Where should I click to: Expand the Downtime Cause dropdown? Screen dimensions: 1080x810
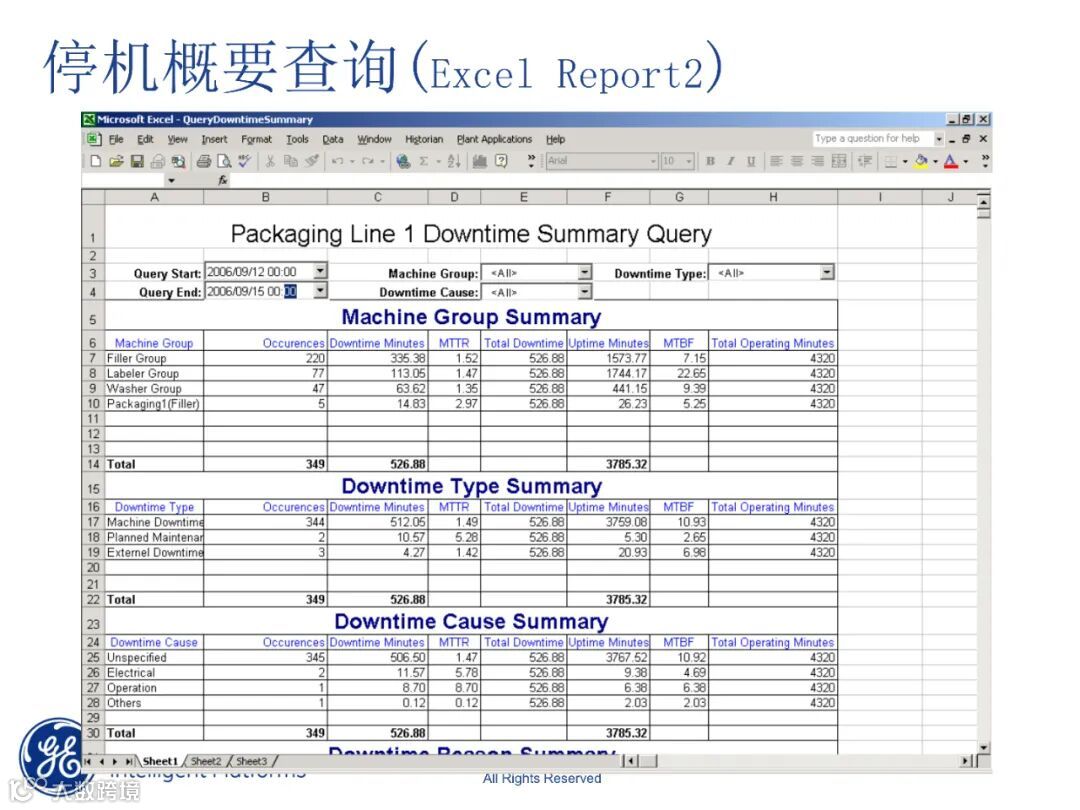coord(584,291)
